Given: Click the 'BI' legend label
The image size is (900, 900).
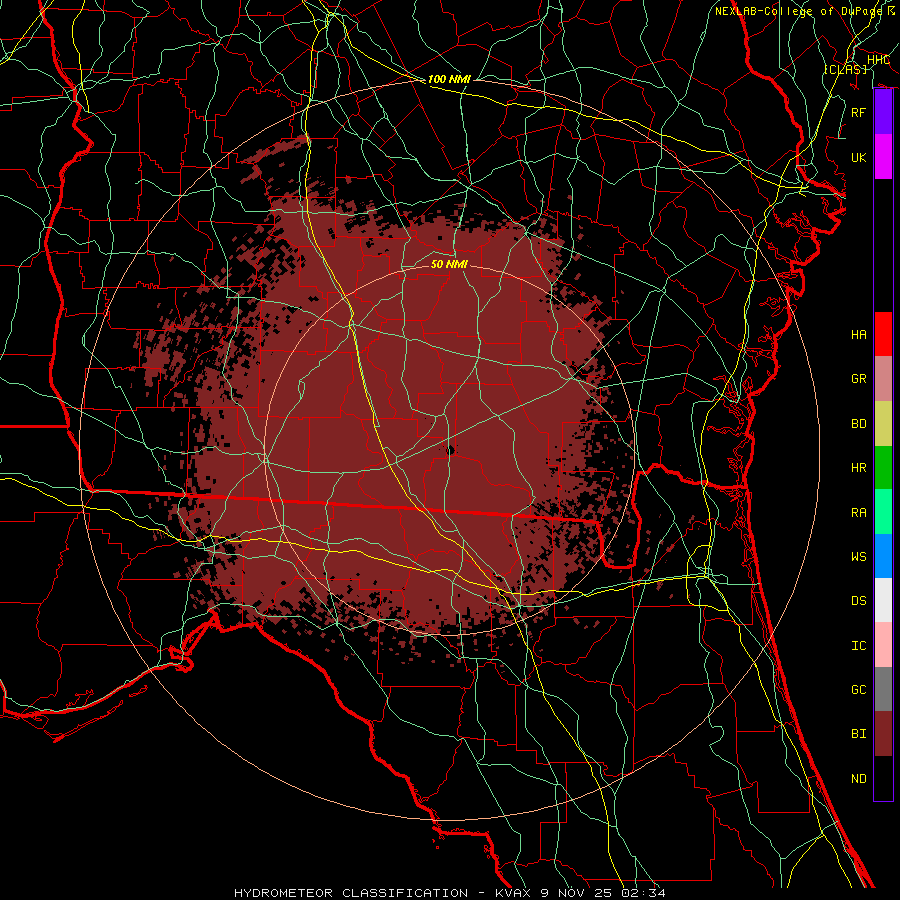Looking at the screenshot, I should (858, 734).
